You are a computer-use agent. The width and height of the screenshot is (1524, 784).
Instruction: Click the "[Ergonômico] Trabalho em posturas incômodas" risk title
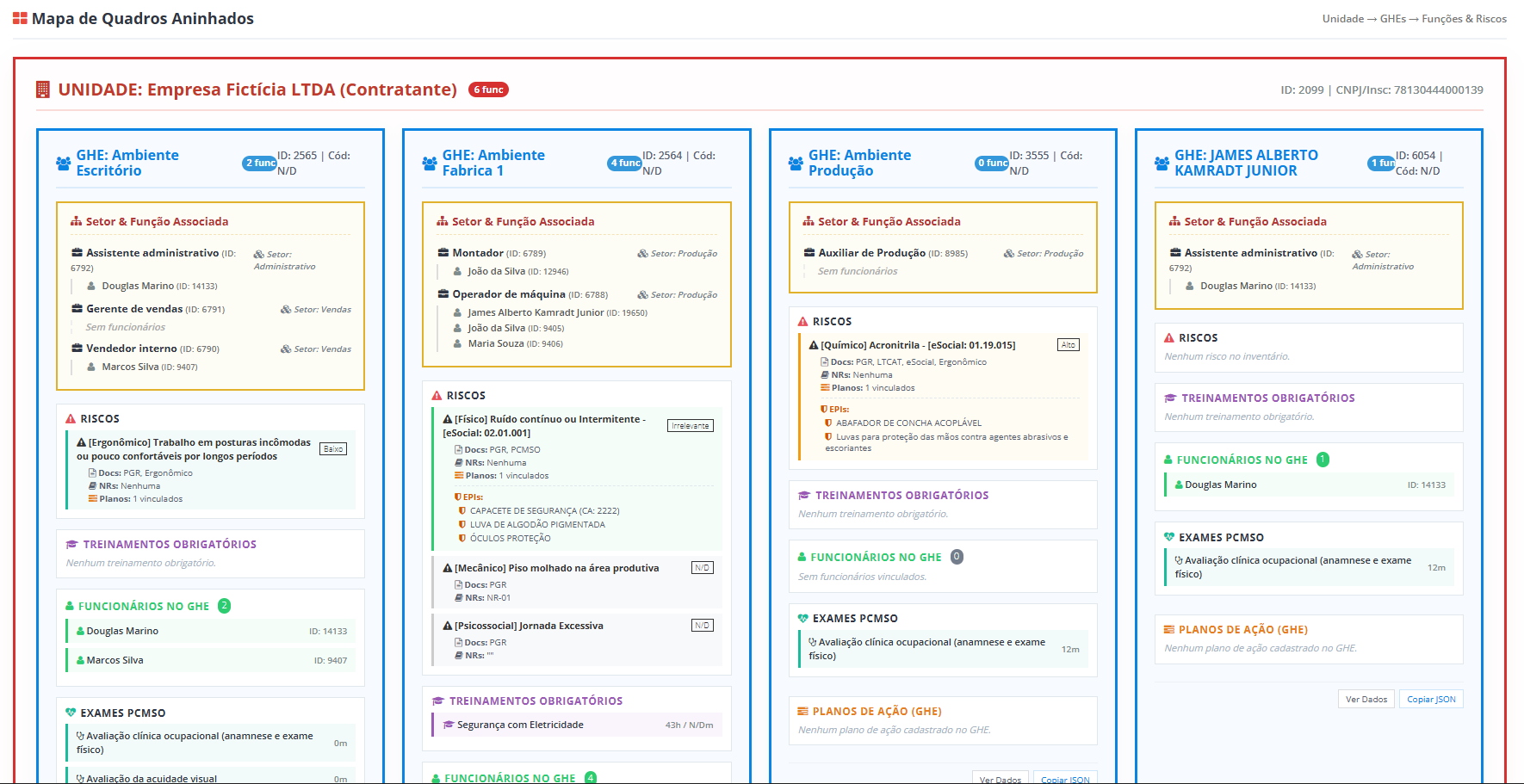(x=194, y=449)
